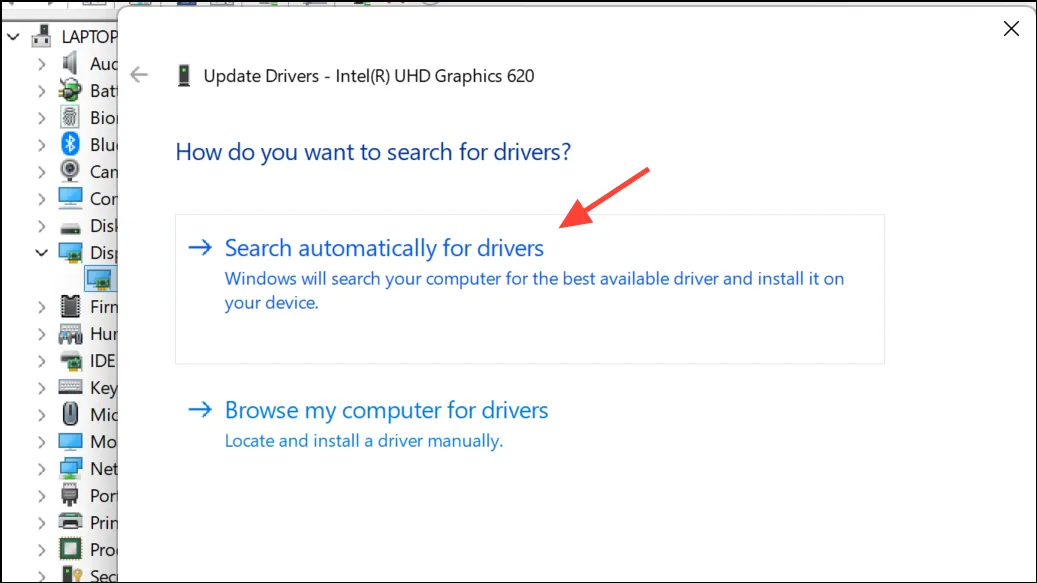Expand the Batteries category chevron
This screenshot has height=583, width=1037.
(x=42, y=91)
